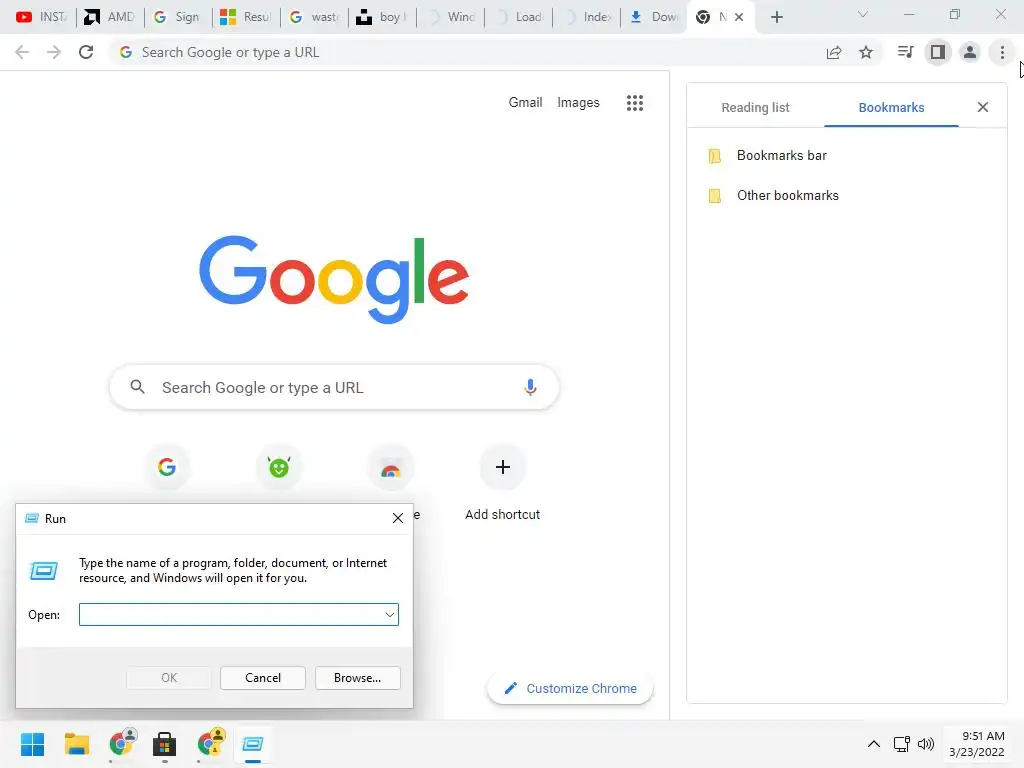Open File Explorer from taskbar
The height and width of the screenshot is (768, 1024).
[76, 744]
